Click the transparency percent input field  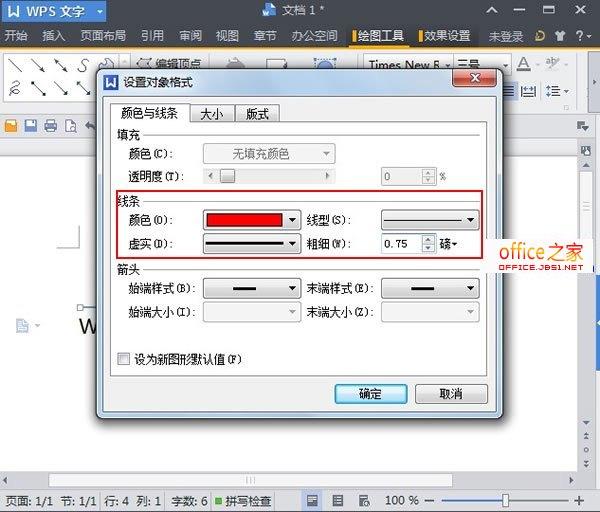(402, 176)
